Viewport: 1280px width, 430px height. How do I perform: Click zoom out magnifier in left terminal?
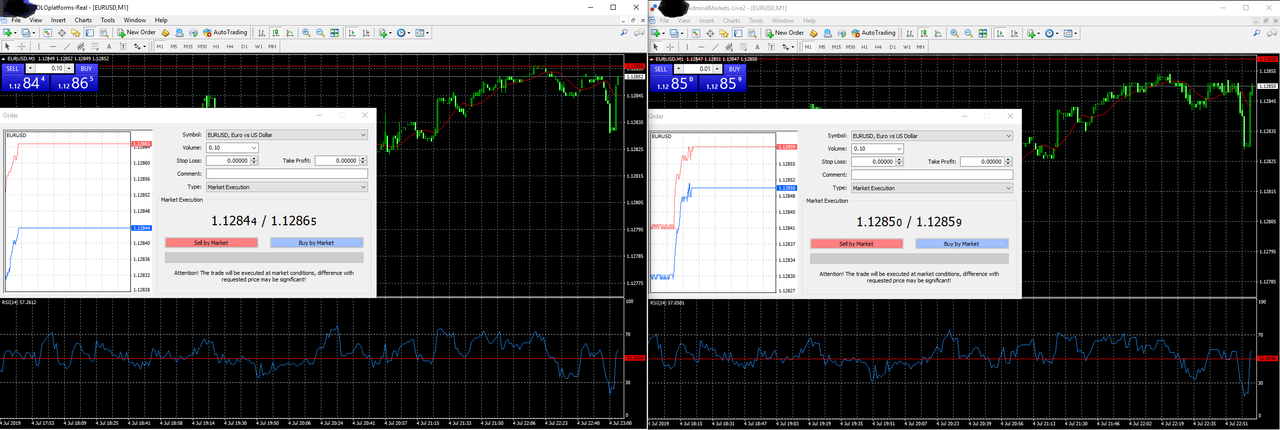click(x=320, y=32)
